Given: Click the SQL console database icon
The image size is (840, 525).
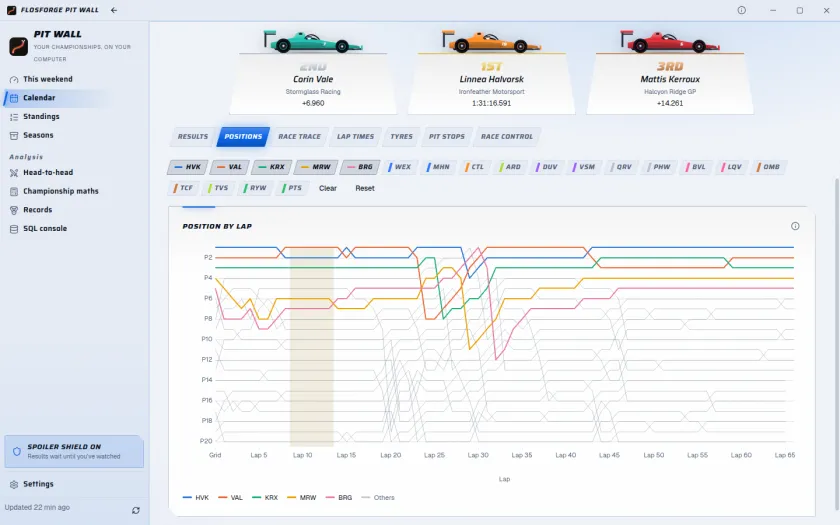Looking at the screenshot, I should coord(14,229).
